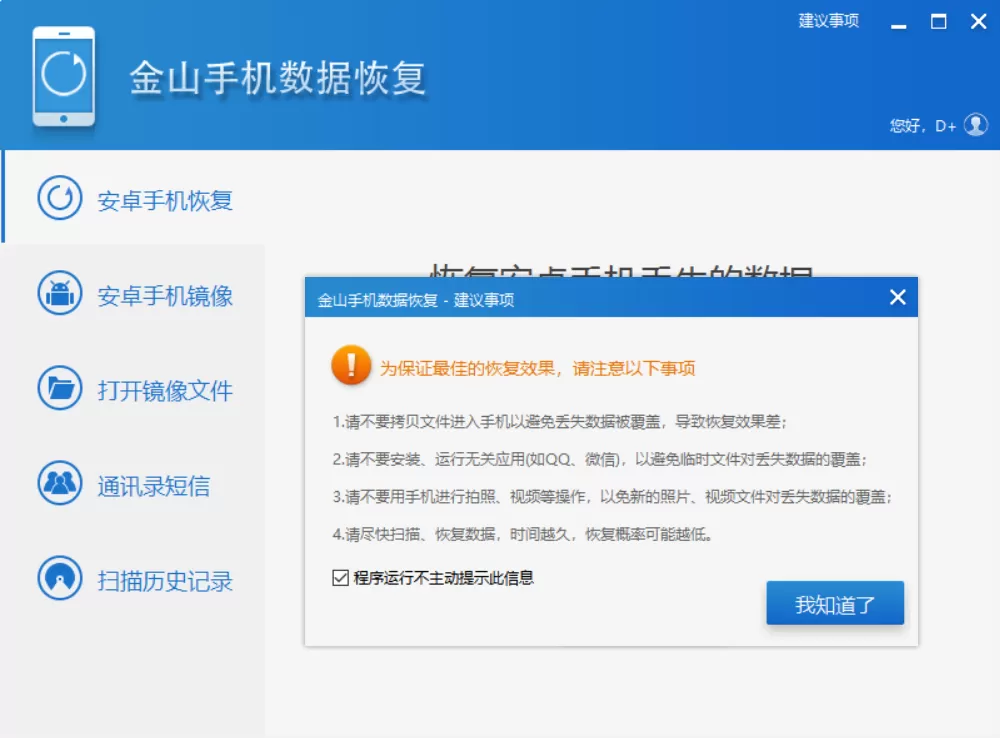Image resolution: width=1000 pixels, height=738 pixels.
Task: Open the 打开镜像文件 tab label
Action: (165, 390)
